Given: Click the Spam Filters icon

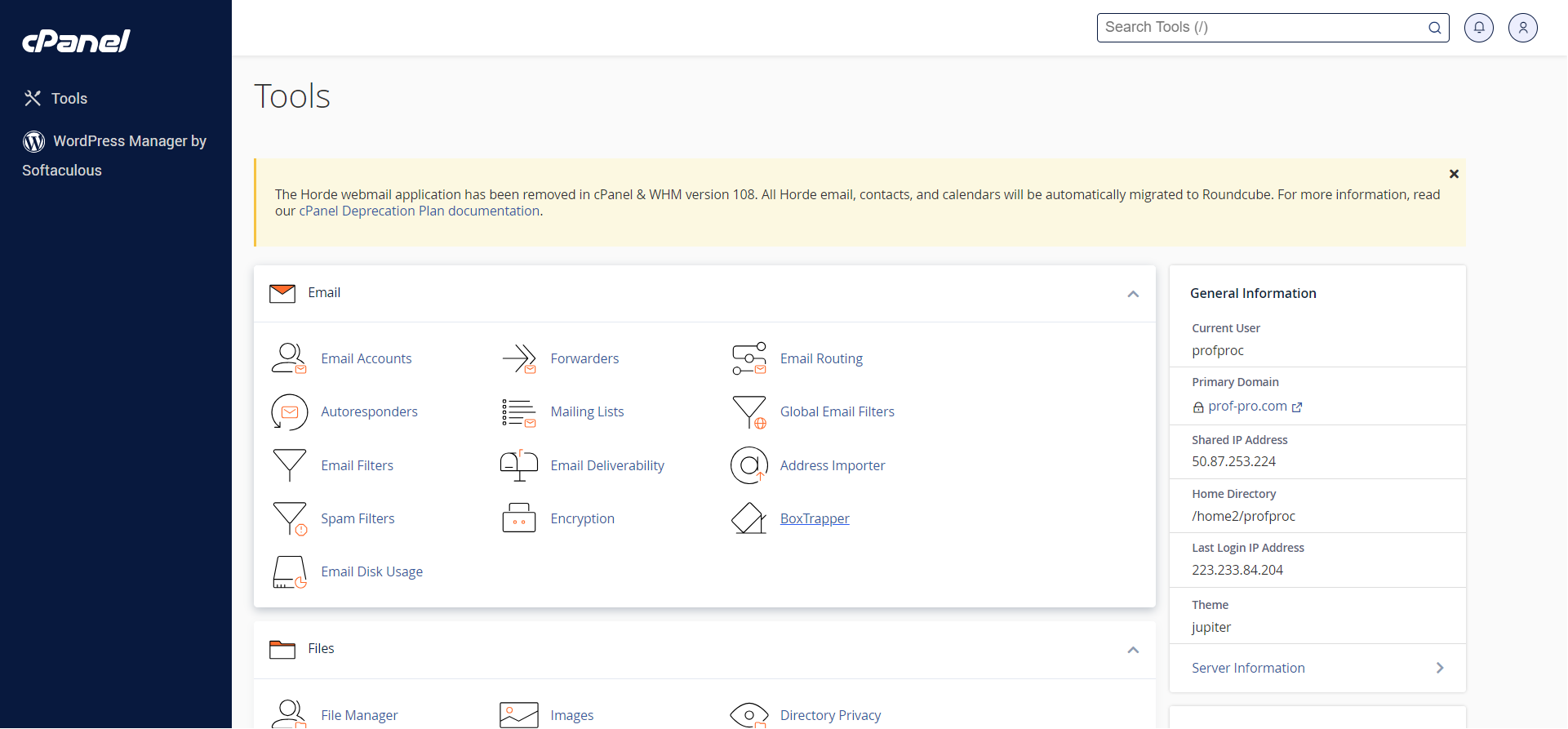Looking at the screenshot, I should pyautogui.click(x=289, y=518).
